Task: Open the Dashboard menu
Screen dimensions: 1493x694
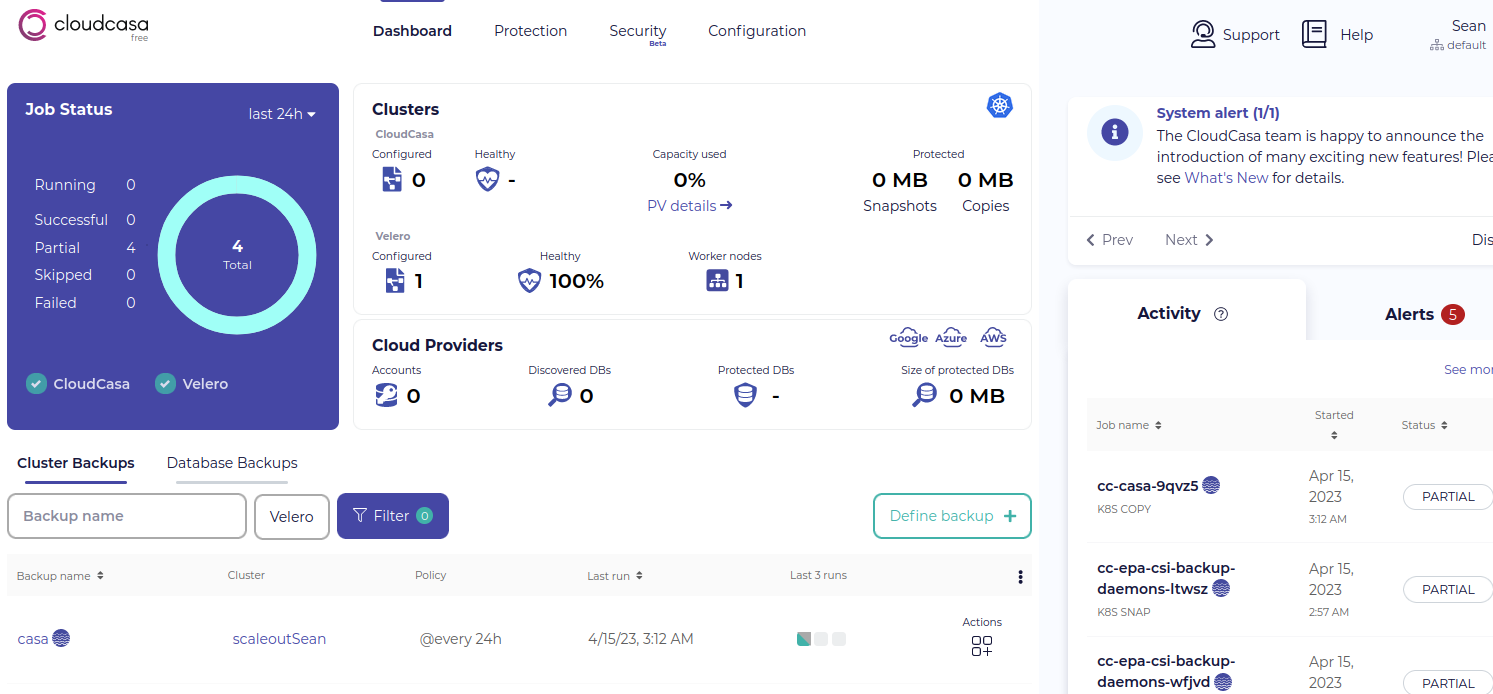Action: coord(412,31)
